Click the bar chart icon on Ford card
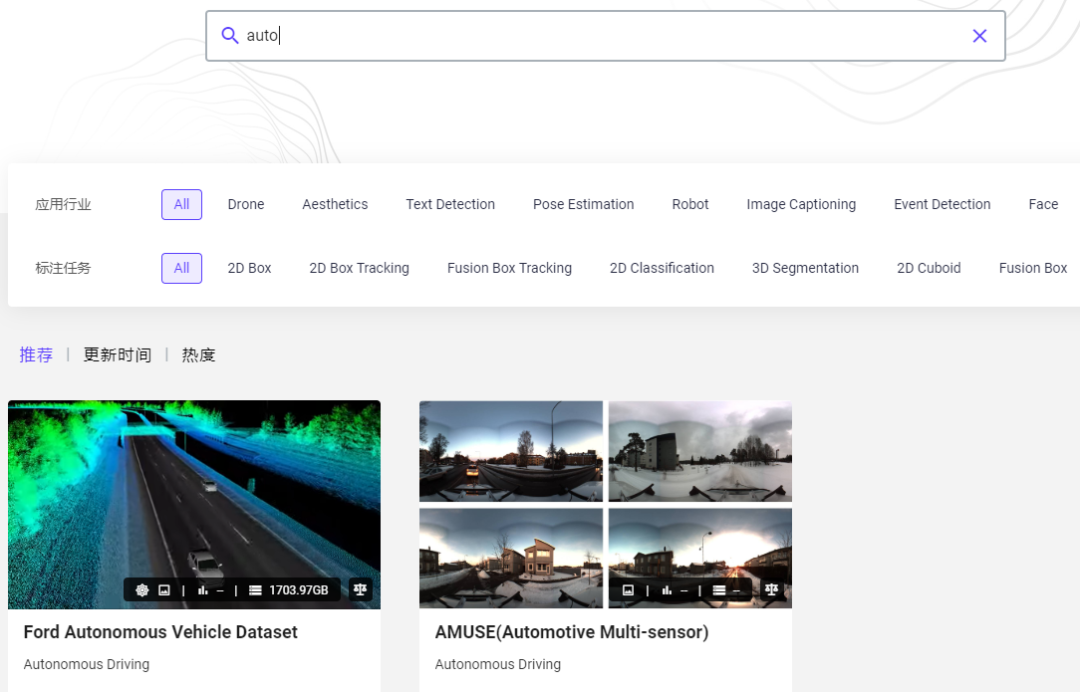 click(202, 590)
